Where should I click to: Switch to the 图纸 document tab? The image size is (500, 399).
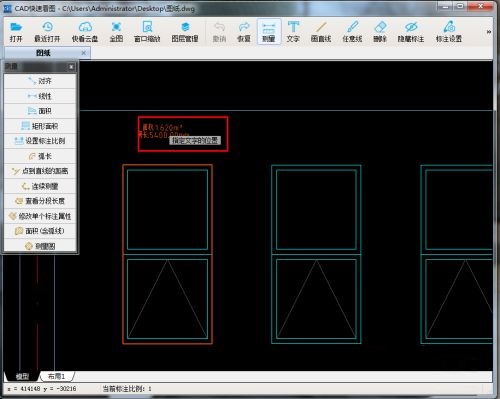point(43,53)
